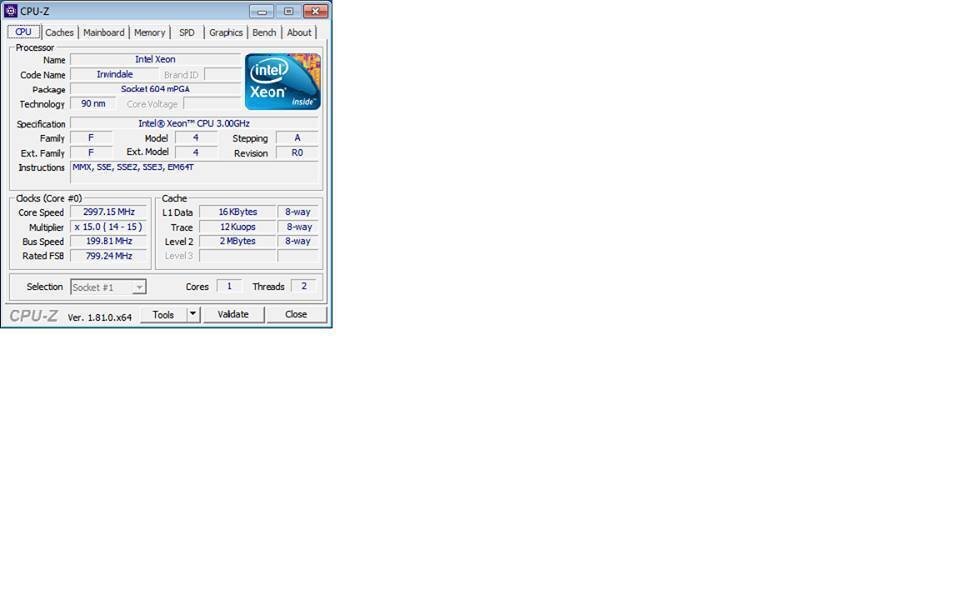Click the Name field 'Intel Xeon'
This screenshot has height=600, width=960.
(x=156, y=59)
